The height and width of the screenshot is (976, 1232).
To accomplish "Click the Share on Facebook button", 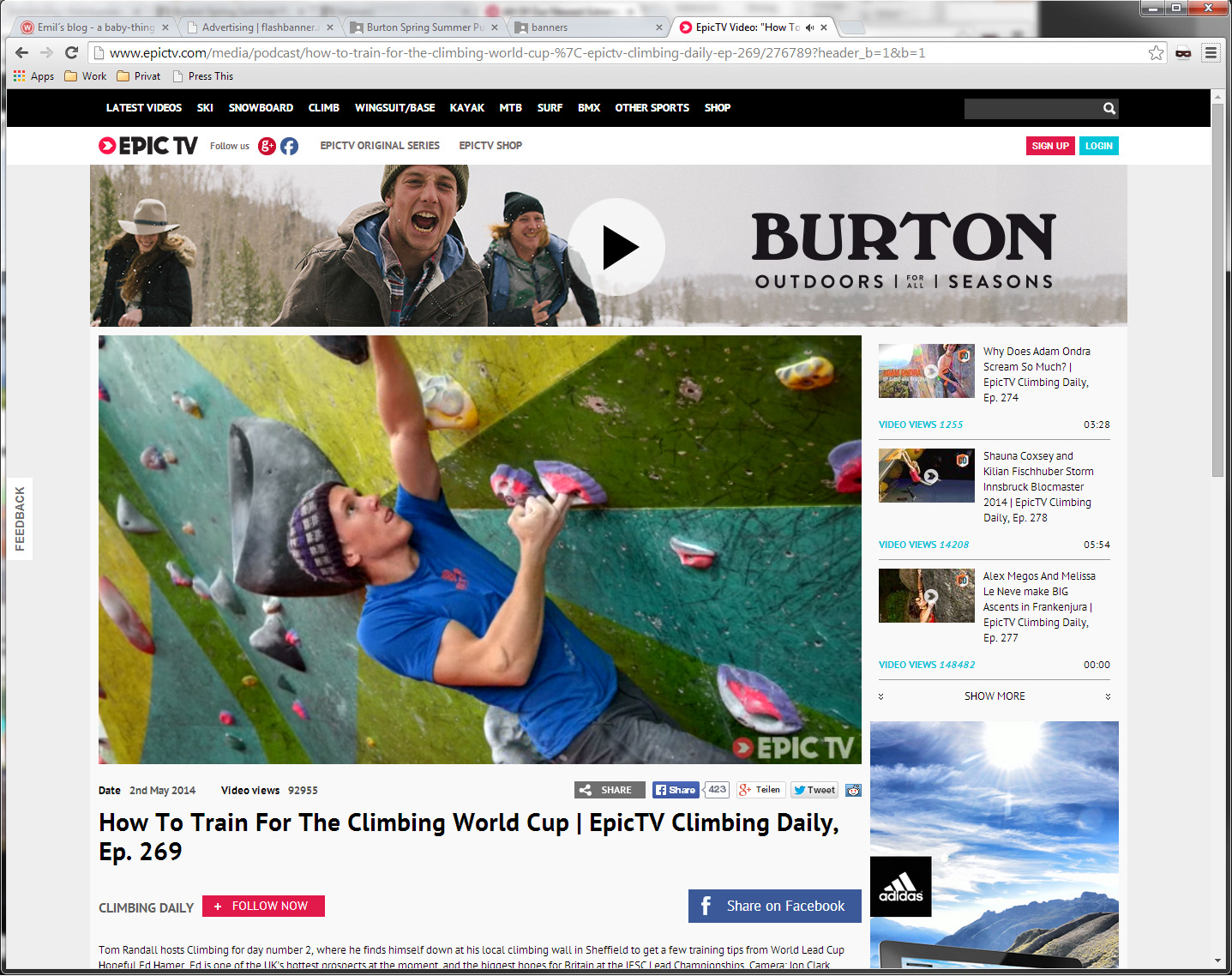I will tap(775, 907).
